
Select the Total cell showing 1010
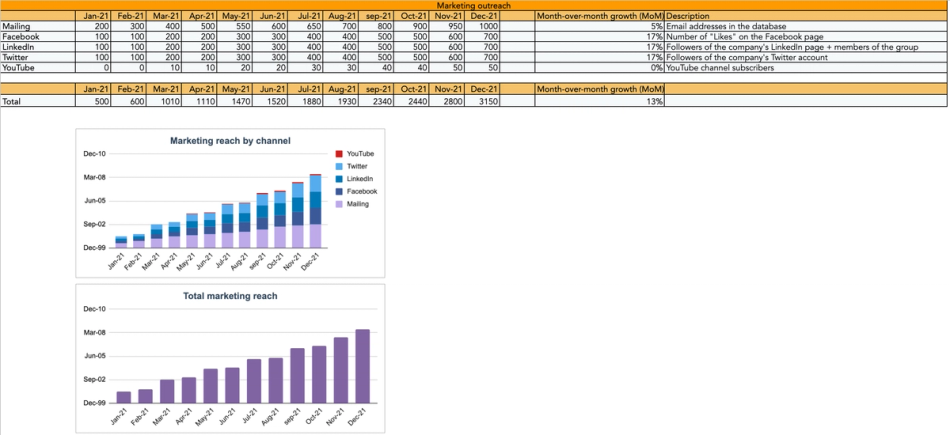pos(164,102)
